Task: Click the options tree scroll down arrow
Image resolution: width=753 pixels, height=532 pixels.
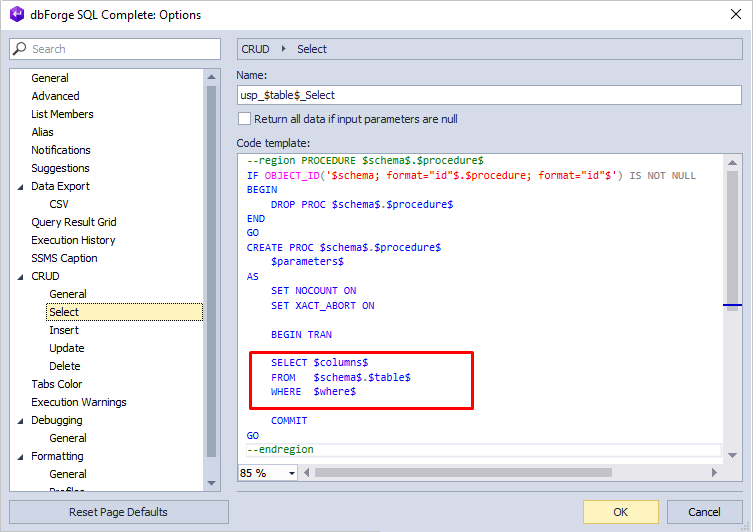Action: click(x=211, y=483)
